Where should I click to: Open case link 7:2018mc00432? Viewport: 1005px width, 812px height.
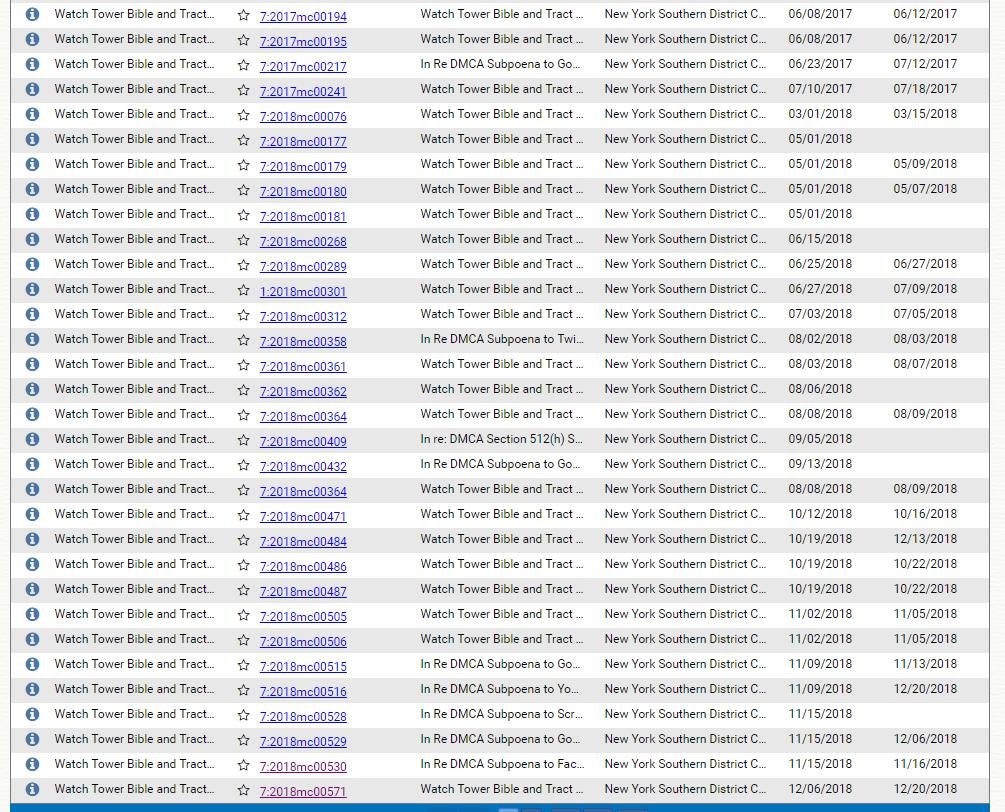pyautogui.click(x=303, y=466)
